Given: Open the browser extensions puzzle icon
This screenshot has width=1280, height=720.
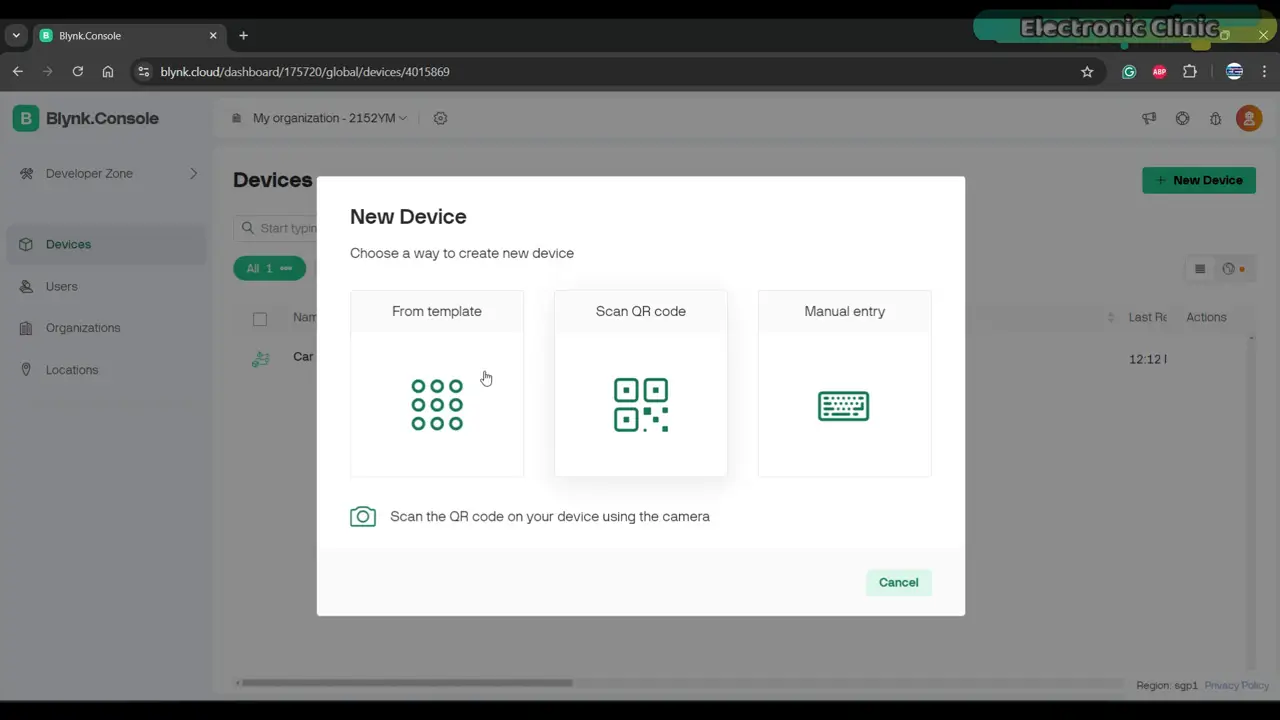Looking at the screenshot, I should (x=1190, y=72).
